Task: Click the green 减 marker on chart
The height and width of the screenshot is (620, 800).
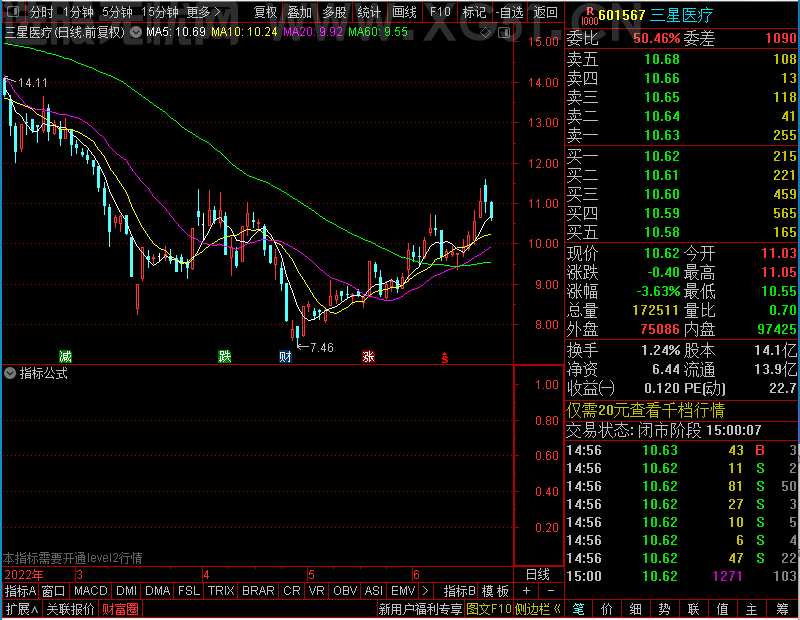Action: click(x=65, y=356)
